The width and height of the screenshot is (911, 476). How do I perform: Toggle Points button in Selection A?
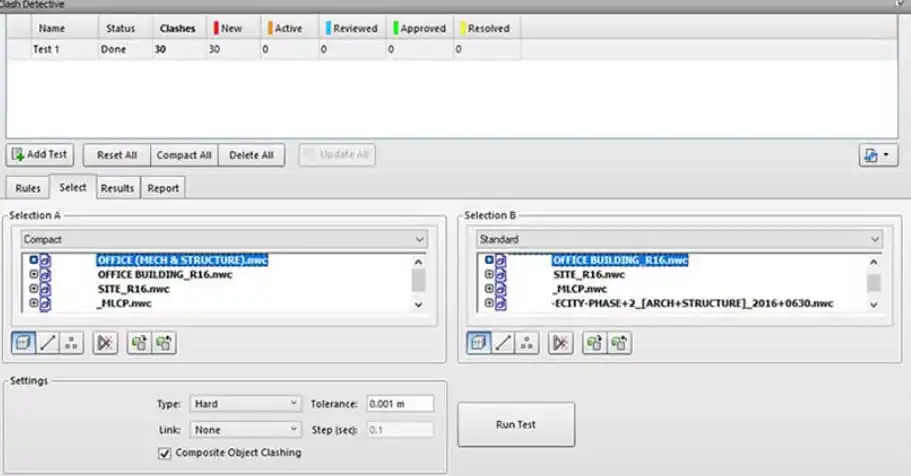point(71,343)
